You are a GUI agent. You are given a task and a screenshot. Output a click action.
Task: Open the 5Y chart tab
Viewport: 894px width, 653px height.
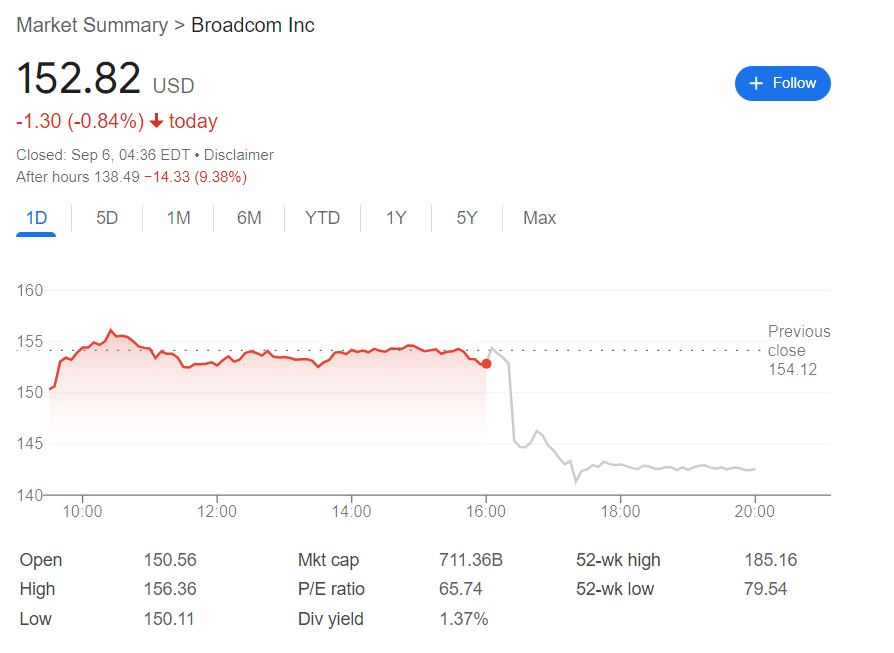(467, 218)
